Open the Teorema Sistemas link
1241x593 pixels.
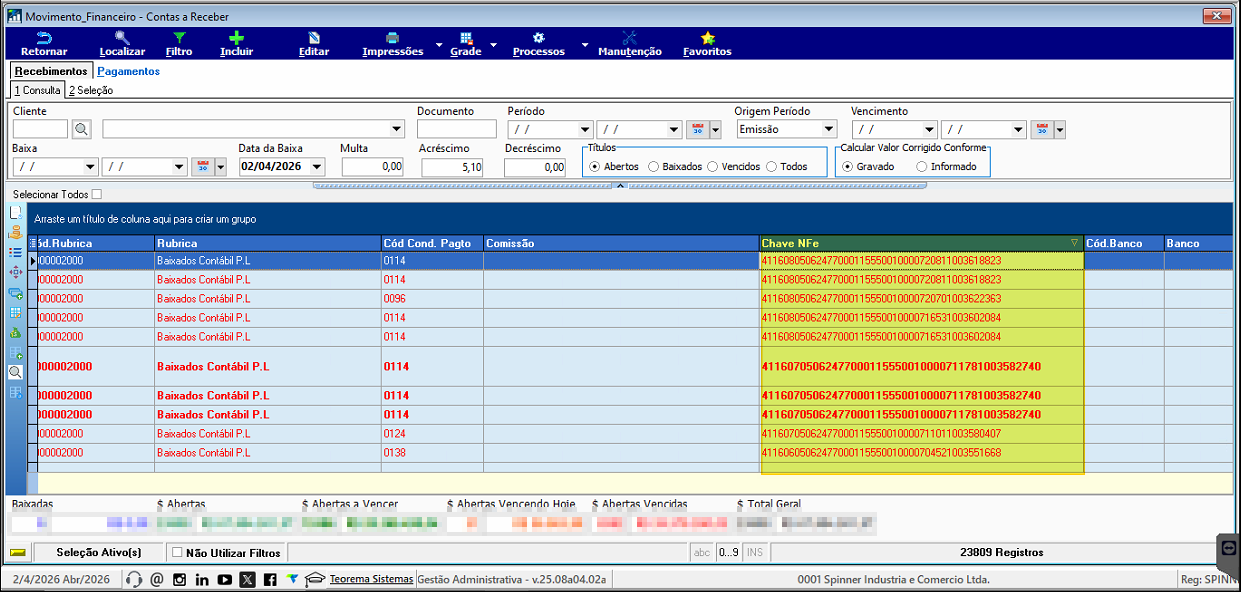[371, 579]
